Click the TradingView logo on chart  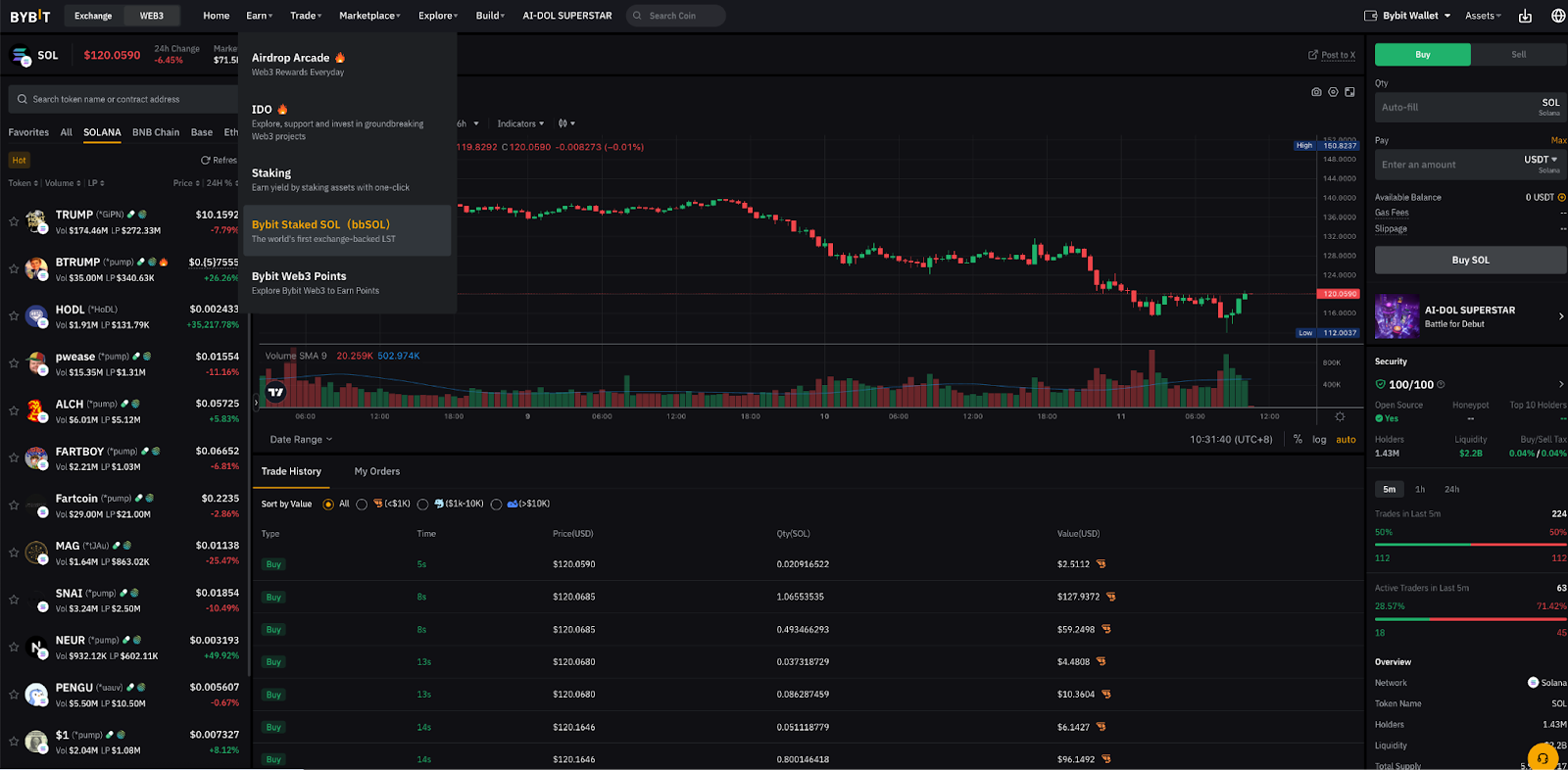click(276, 392)
